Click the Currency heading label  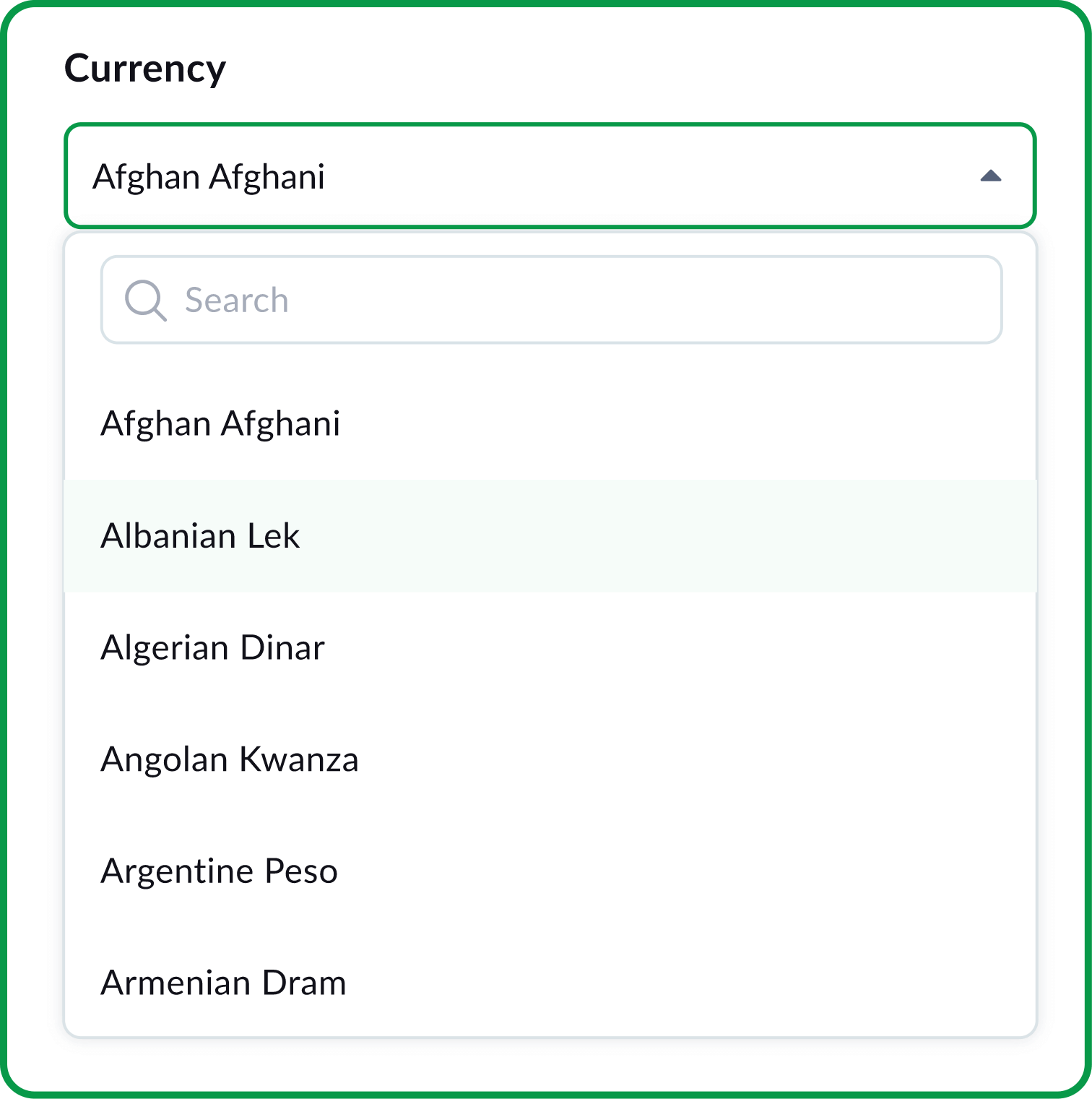tap(145, 67)
